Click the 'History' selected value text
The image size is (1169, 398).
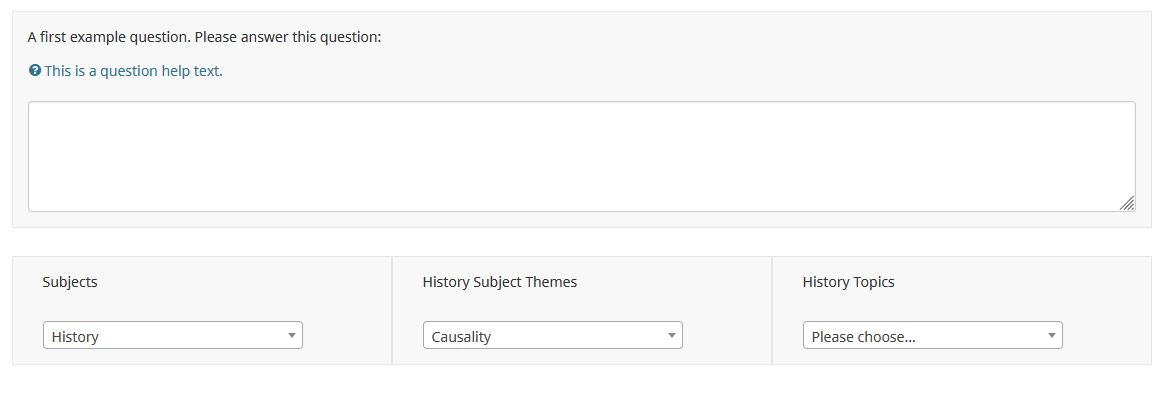75,337
